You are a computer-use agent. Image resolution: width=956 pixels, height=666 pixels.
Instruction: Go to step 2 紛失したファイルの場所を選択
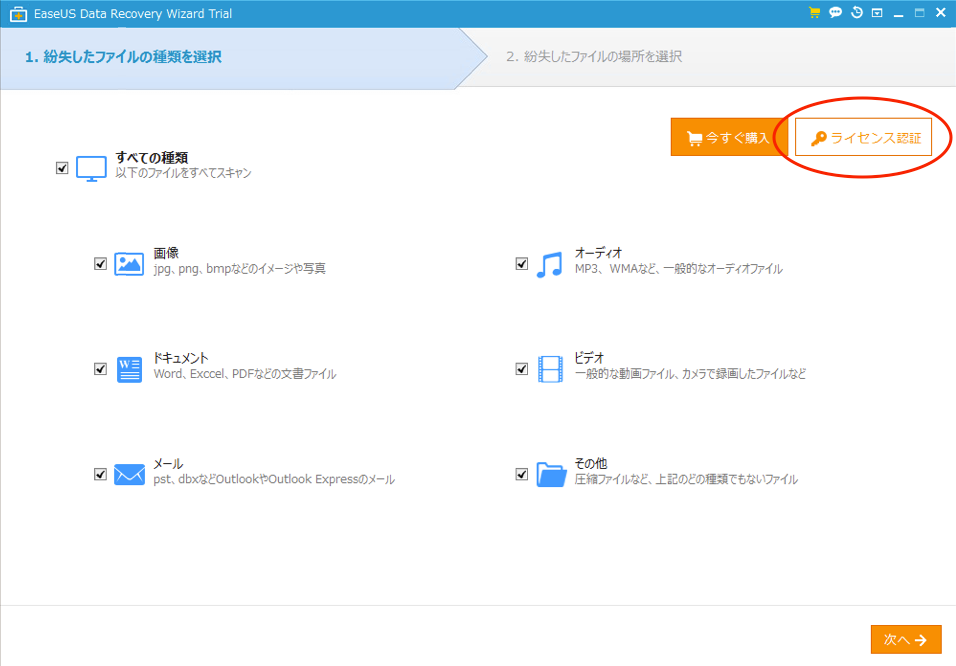pyautogui.click(x=594, y=57)
